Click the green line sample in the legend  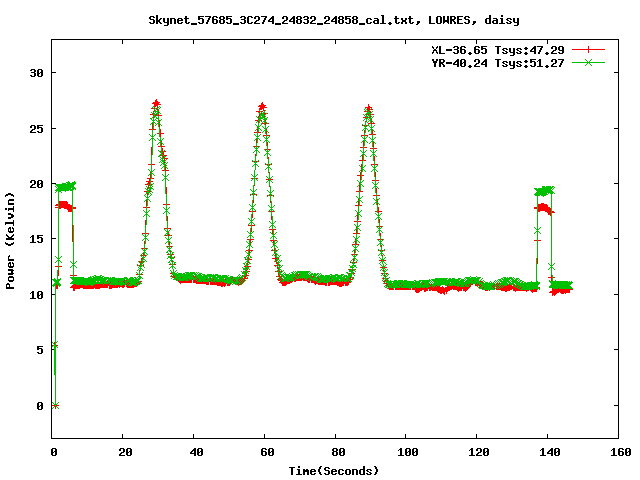point(589,62)
